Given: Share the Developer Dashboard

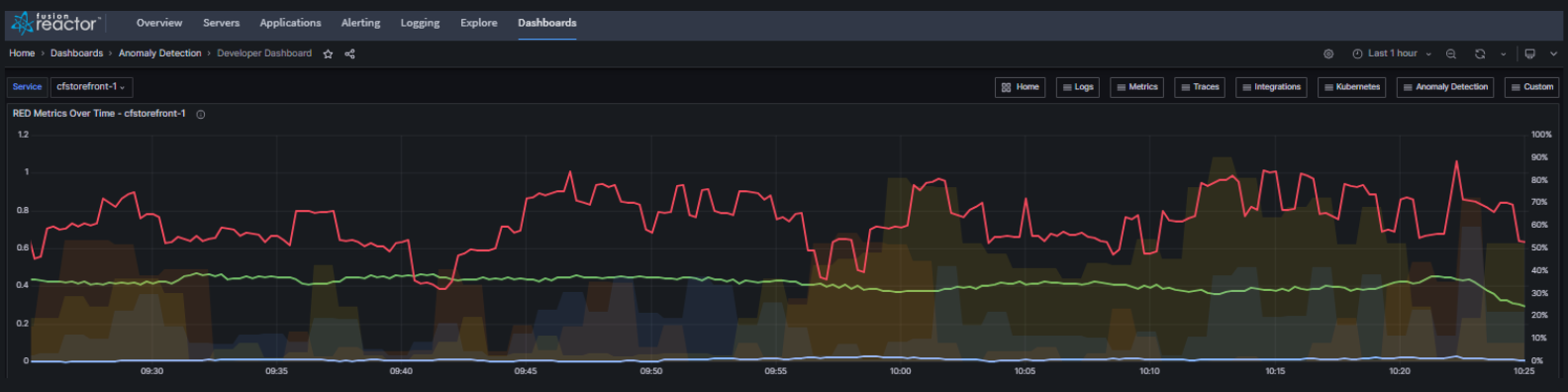Looking at the screenshot, I should 349,53.
